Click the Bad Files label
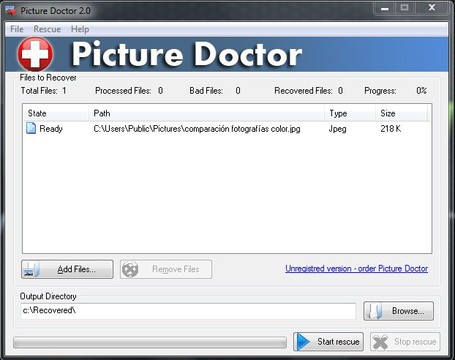 [x=206, y=91]
